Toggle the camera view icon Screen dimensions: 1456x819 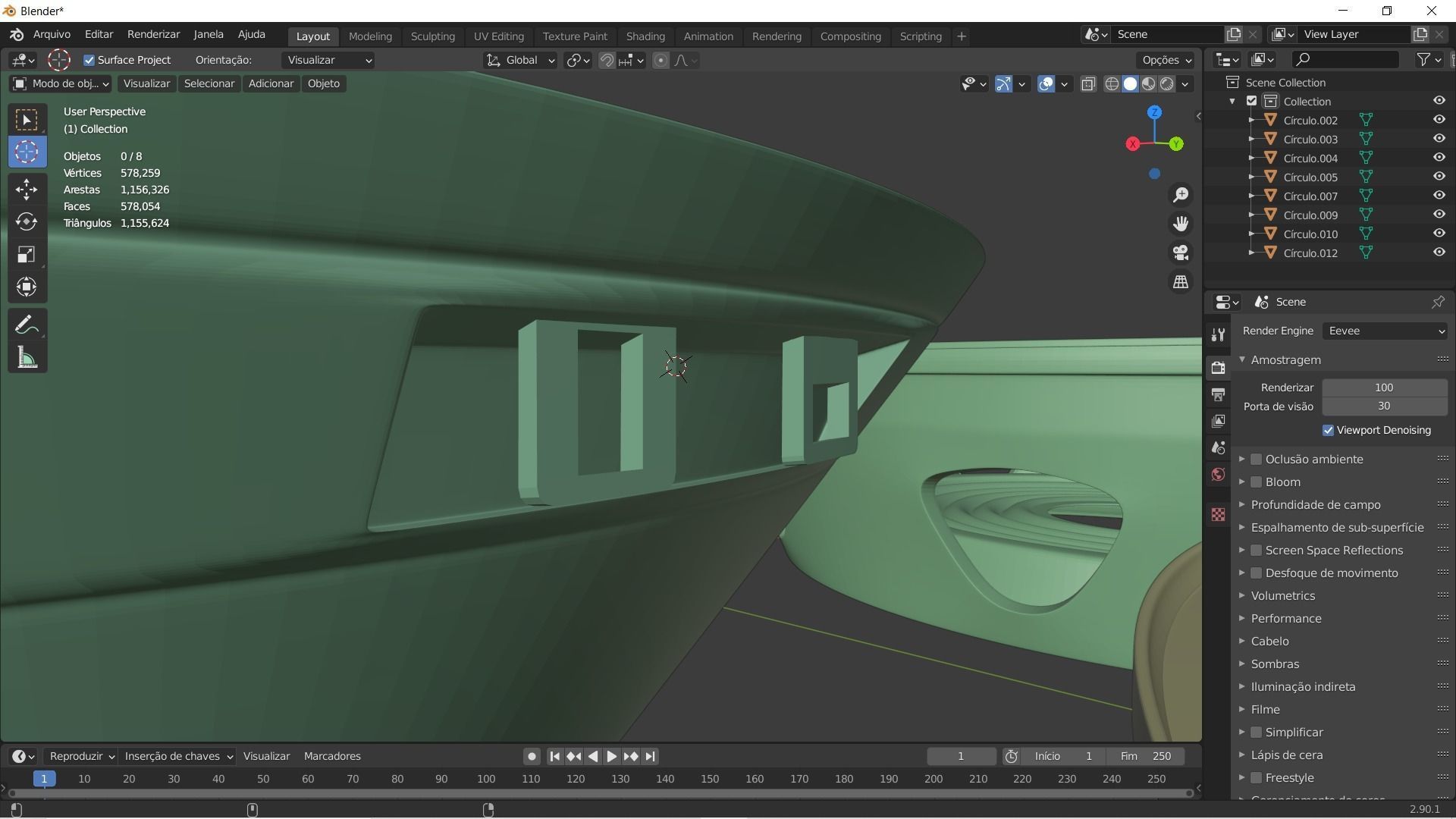[x=1181, y=253]
